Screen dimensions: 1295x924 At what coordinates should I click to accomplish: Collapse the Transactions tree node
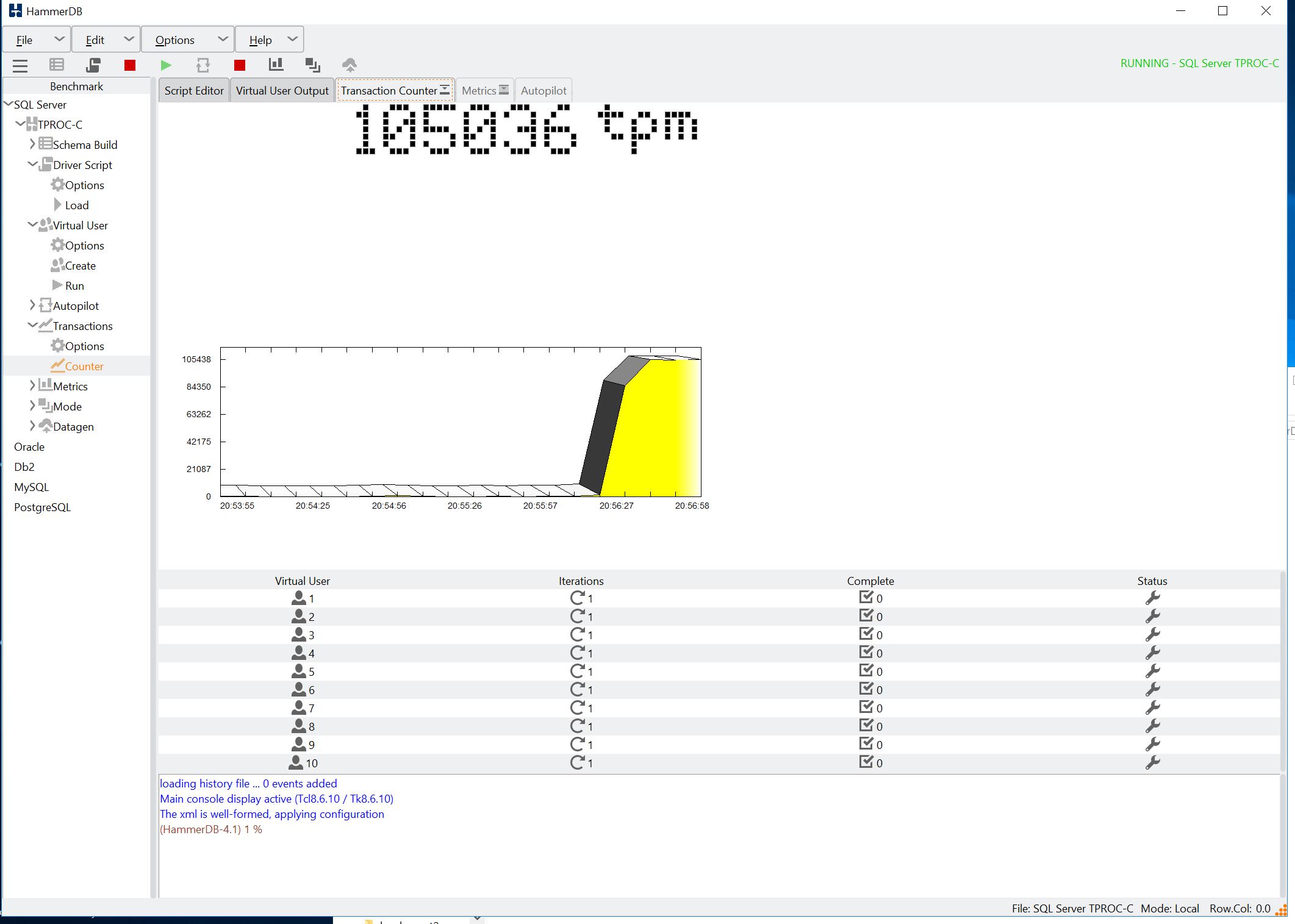pos(32,325)
